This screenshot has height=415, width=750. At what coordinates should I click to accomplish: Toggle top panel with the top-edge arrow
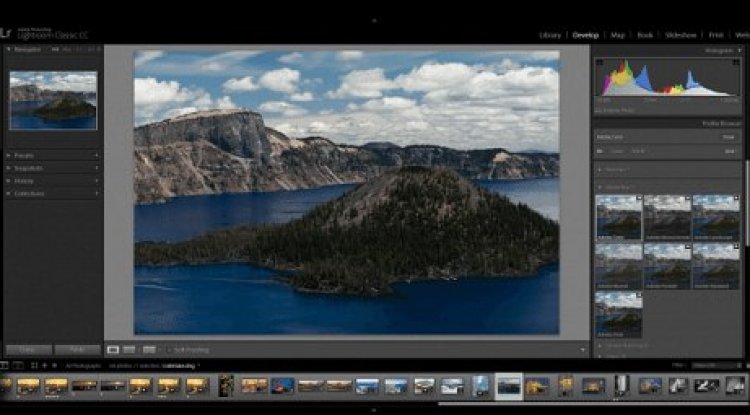point(375,20)
